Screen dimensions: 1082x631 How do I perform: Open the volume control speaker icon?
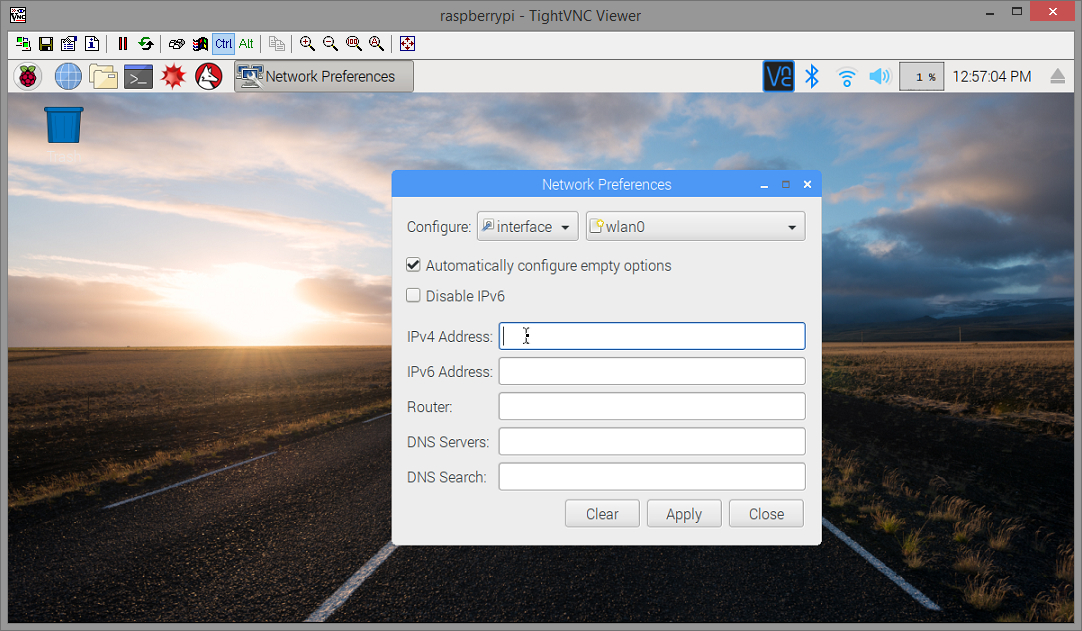[881, 76]
